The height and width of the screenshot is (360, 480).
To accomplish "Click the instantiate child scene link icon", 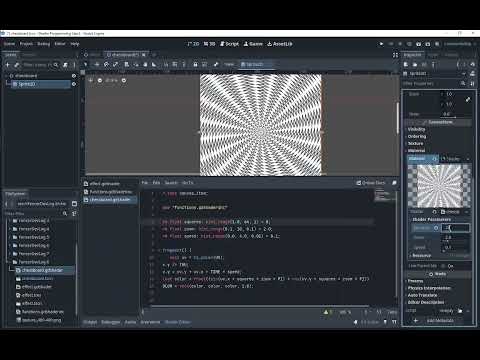I will coord(17,65).
